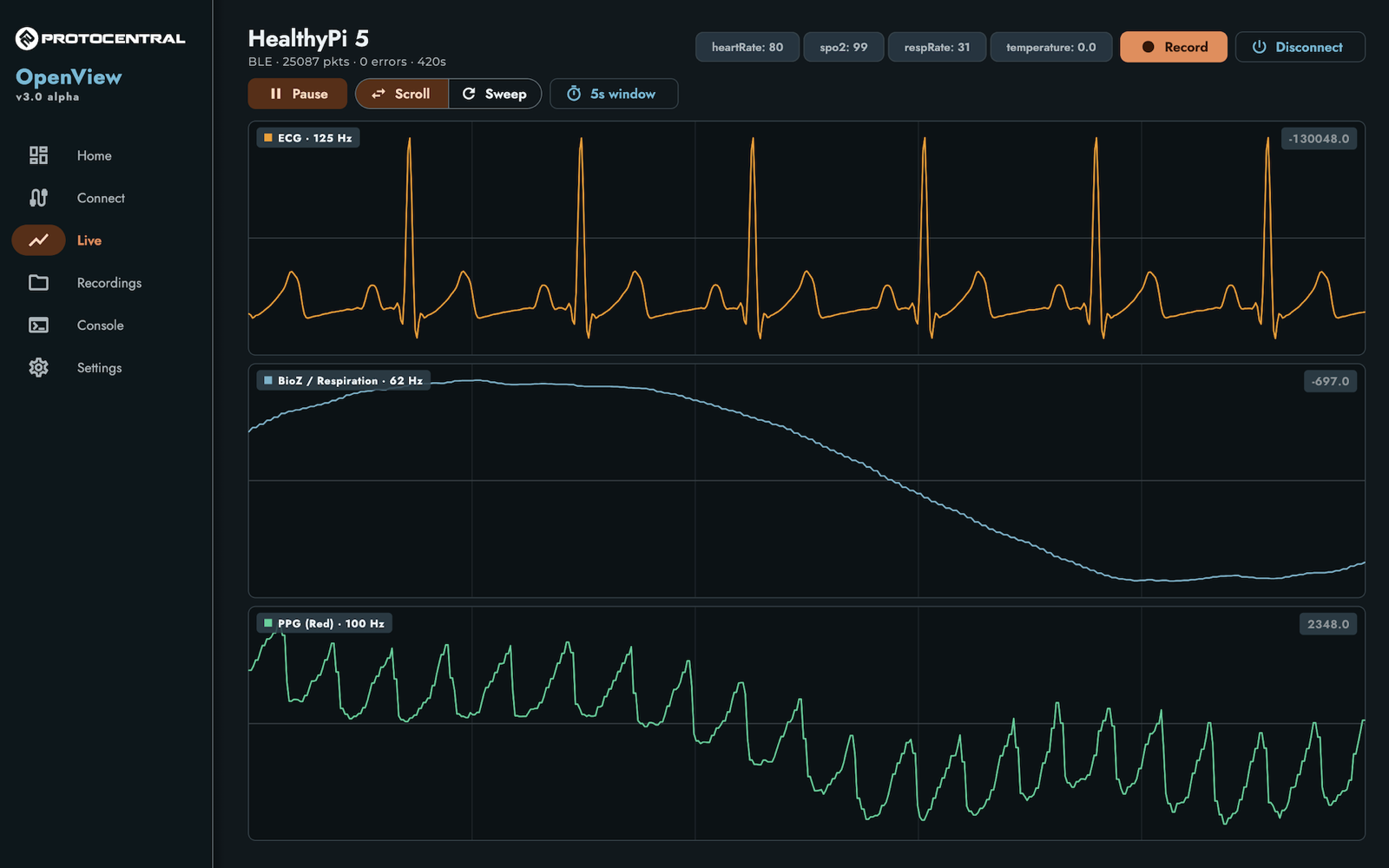The image size is (1389, 868).
Task: Click the blue BioZ color square
Action: coord(268,380)
